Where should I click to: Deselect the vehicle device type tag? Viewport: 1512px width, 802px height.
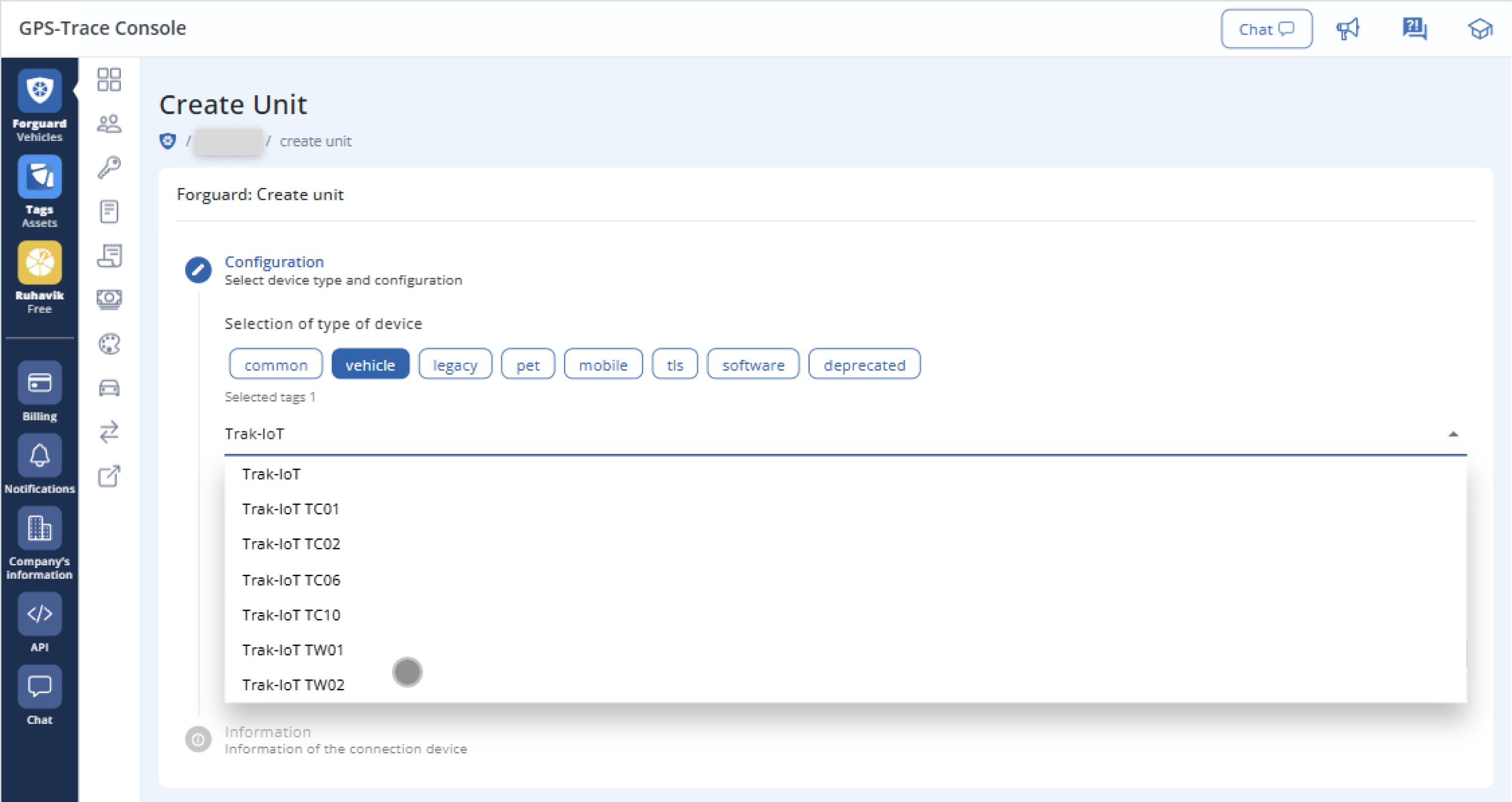pos(370,364)
